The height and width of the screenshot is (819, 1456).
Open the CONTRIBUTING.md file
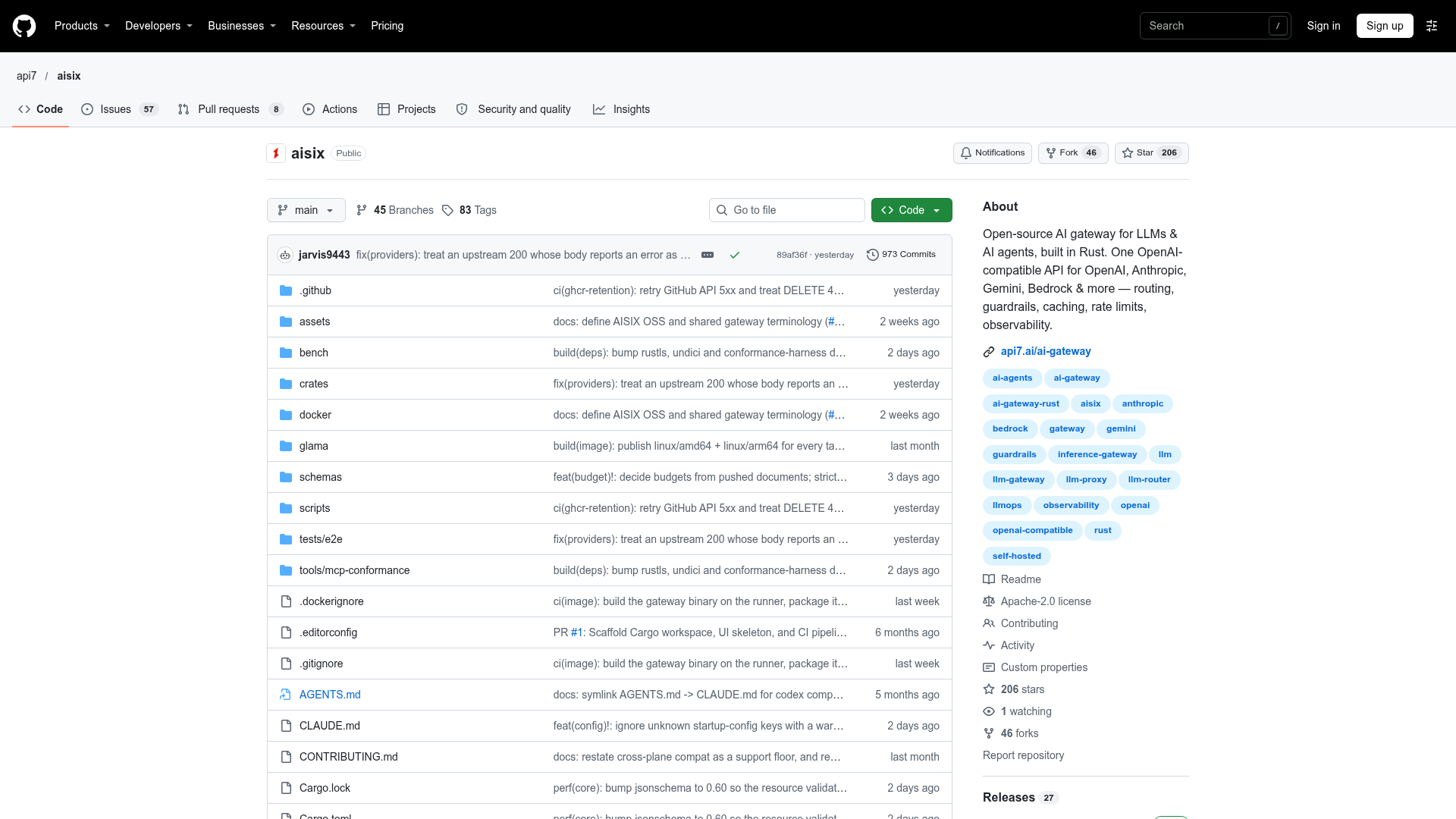point(349,757)
